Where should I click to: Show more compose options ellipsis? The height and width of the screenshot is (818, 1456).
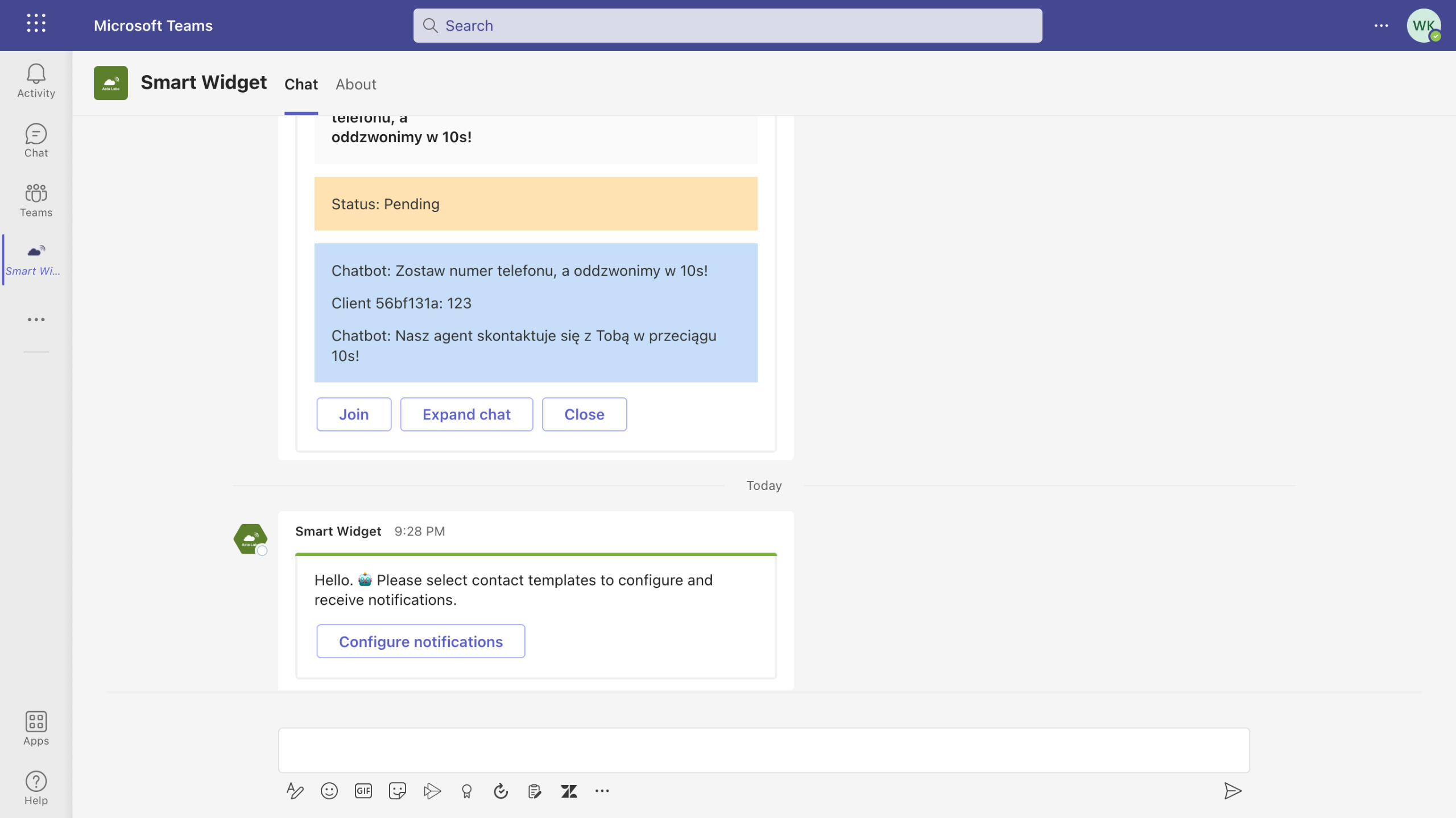602,791
